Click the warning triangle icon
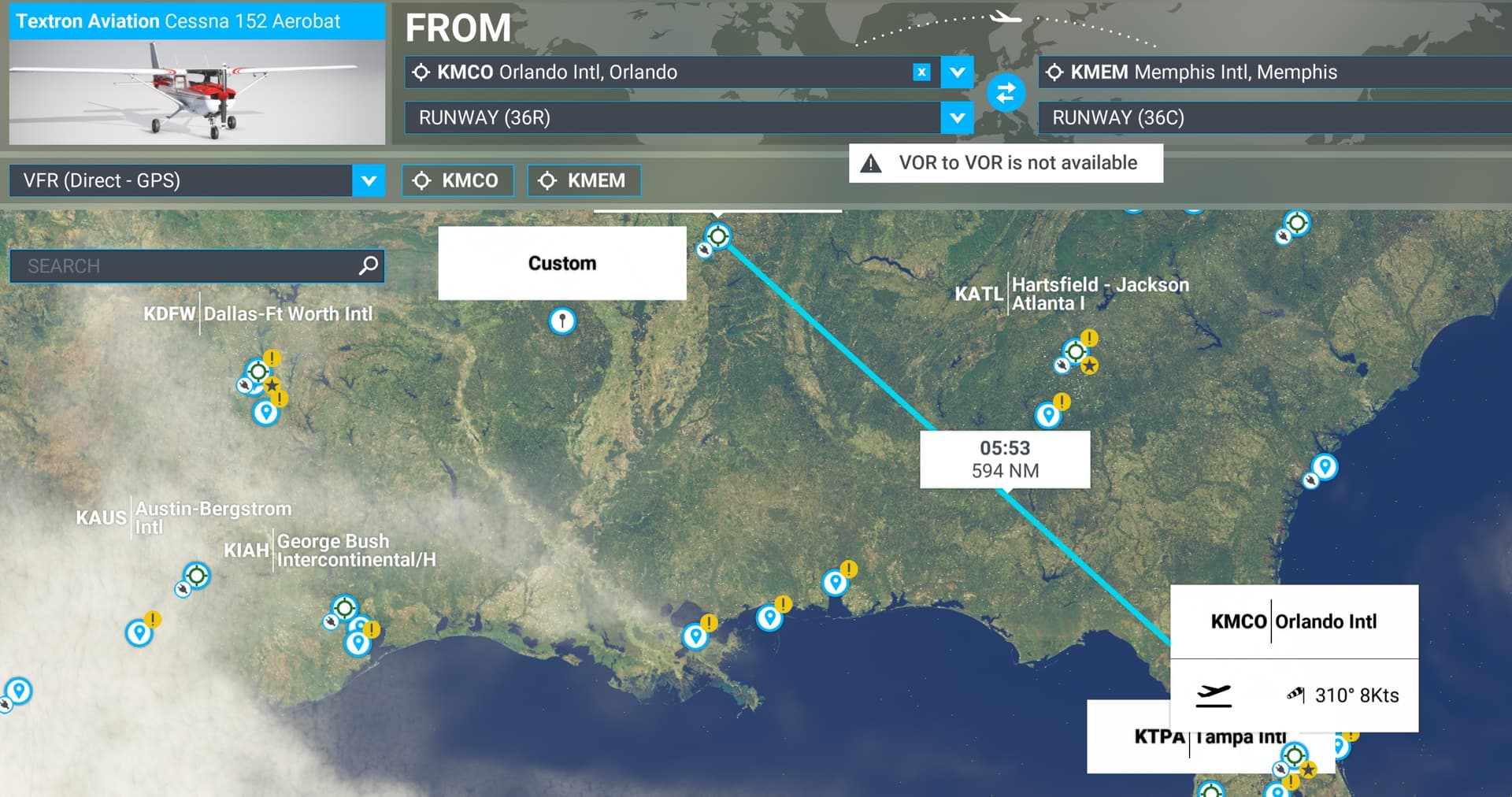Viewport: 1512px width, 797px height. click(x=870, y=163)
